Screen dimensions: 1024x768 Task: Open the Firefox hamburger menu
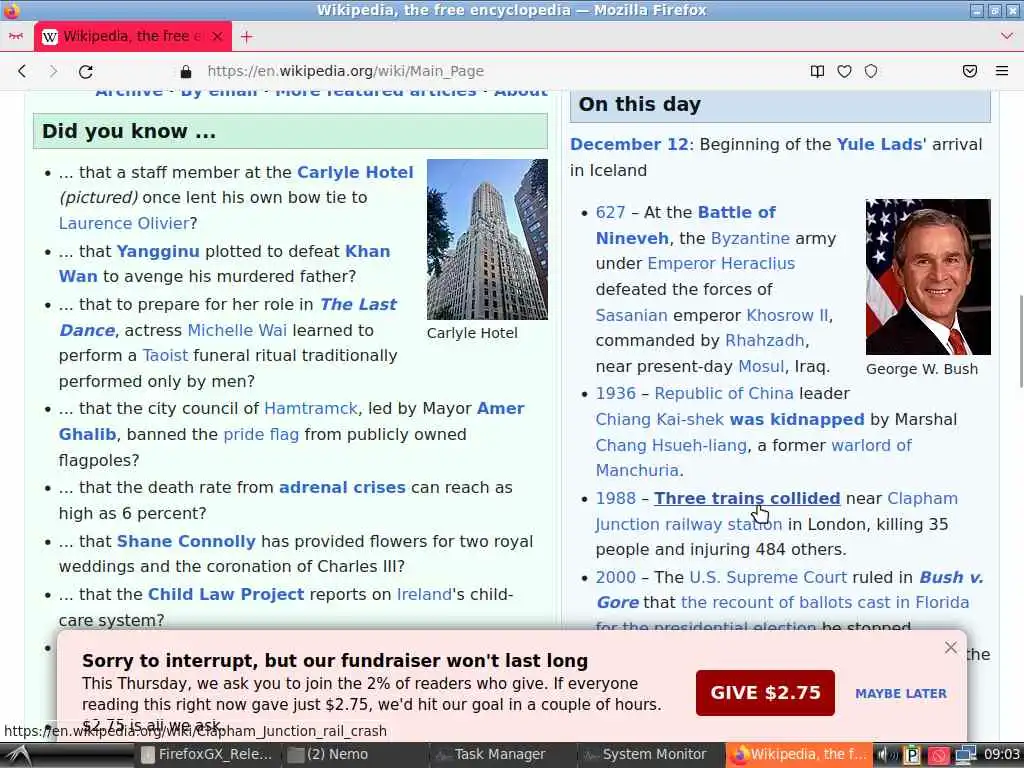[x=1002, y=71]
